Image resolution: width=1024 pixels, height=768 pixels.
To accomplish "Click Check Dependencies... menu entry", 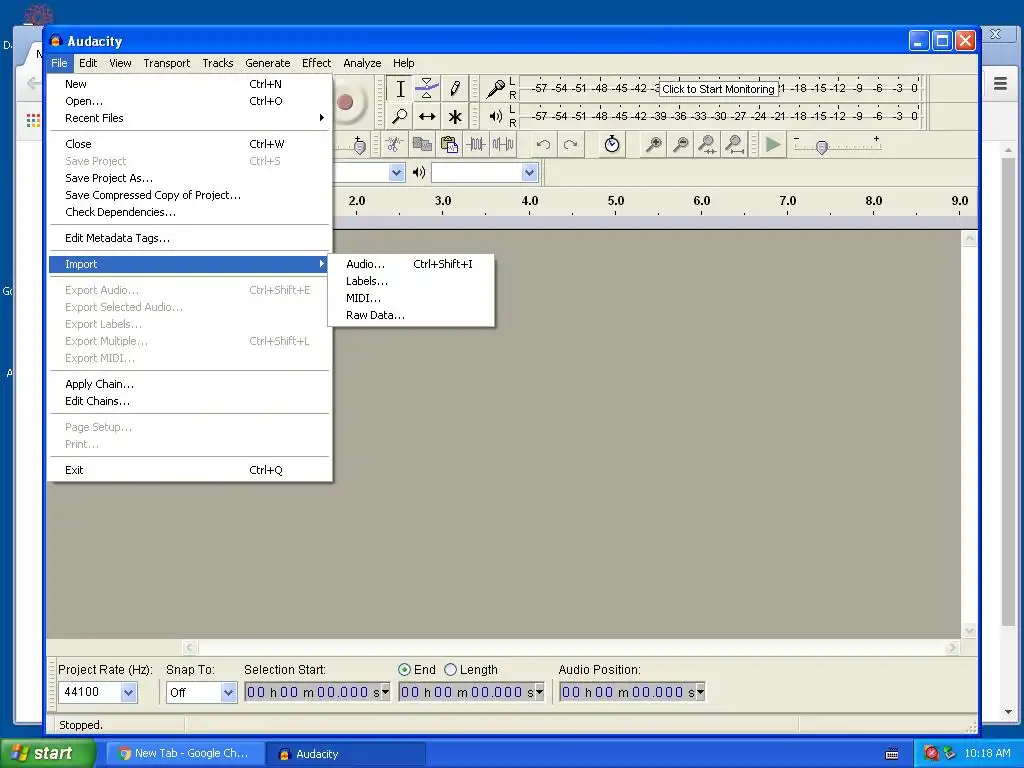I will point(190,212).
